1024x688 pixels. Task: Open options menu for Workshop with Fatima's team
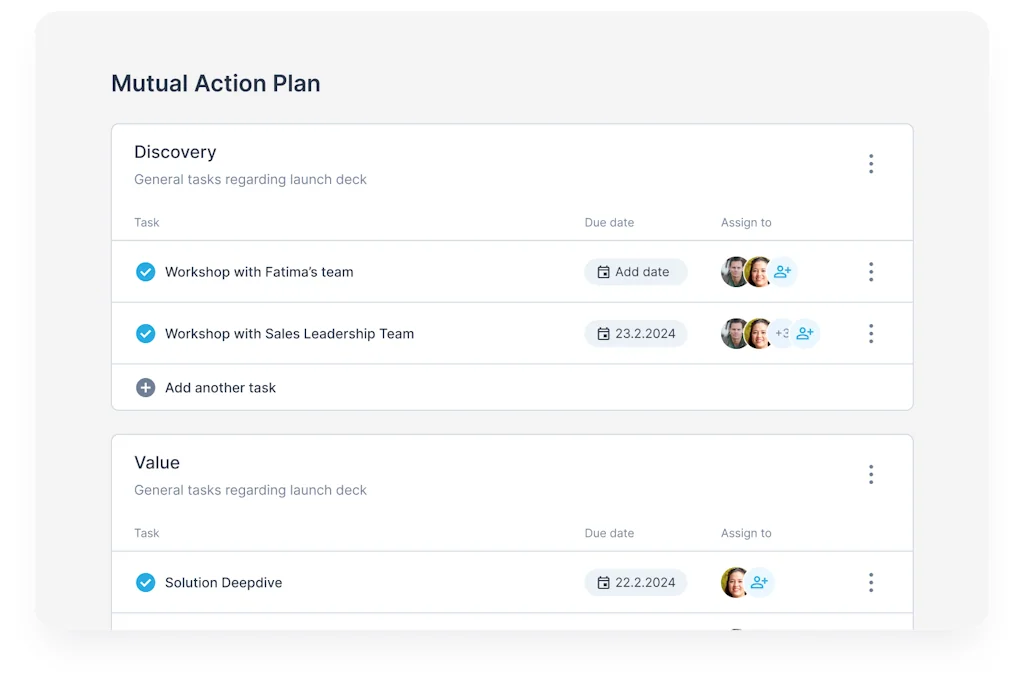tap(871, 271)
